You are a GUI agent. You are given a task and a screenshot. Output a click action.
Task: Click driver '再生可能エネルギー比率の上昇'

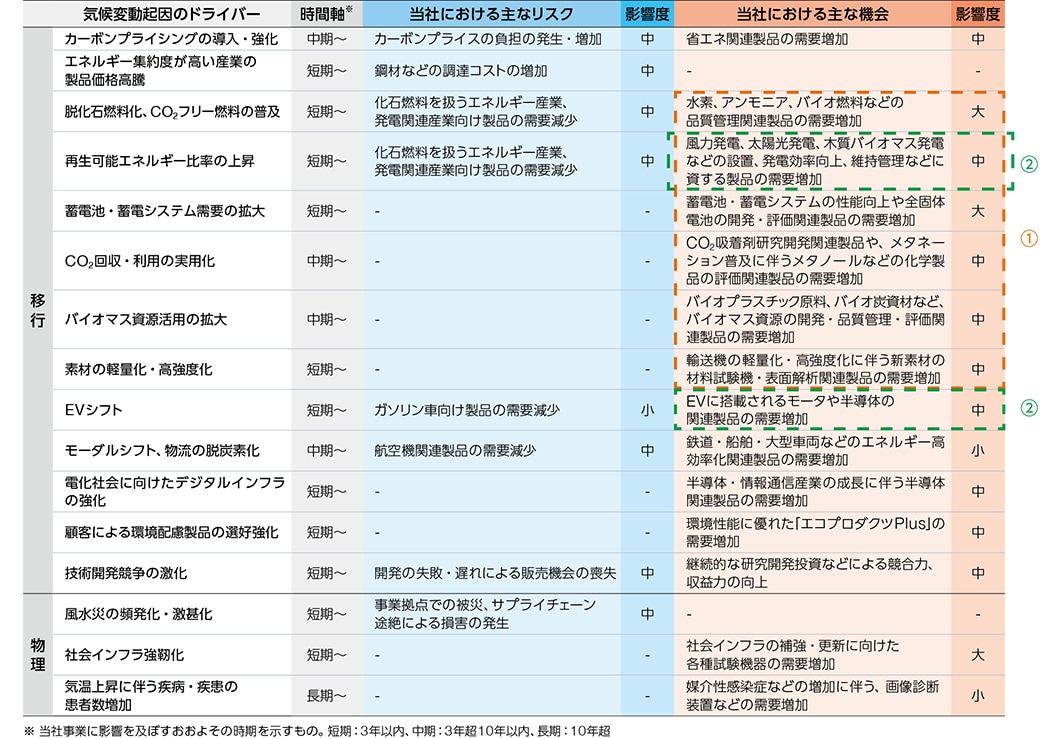[159, 161]
